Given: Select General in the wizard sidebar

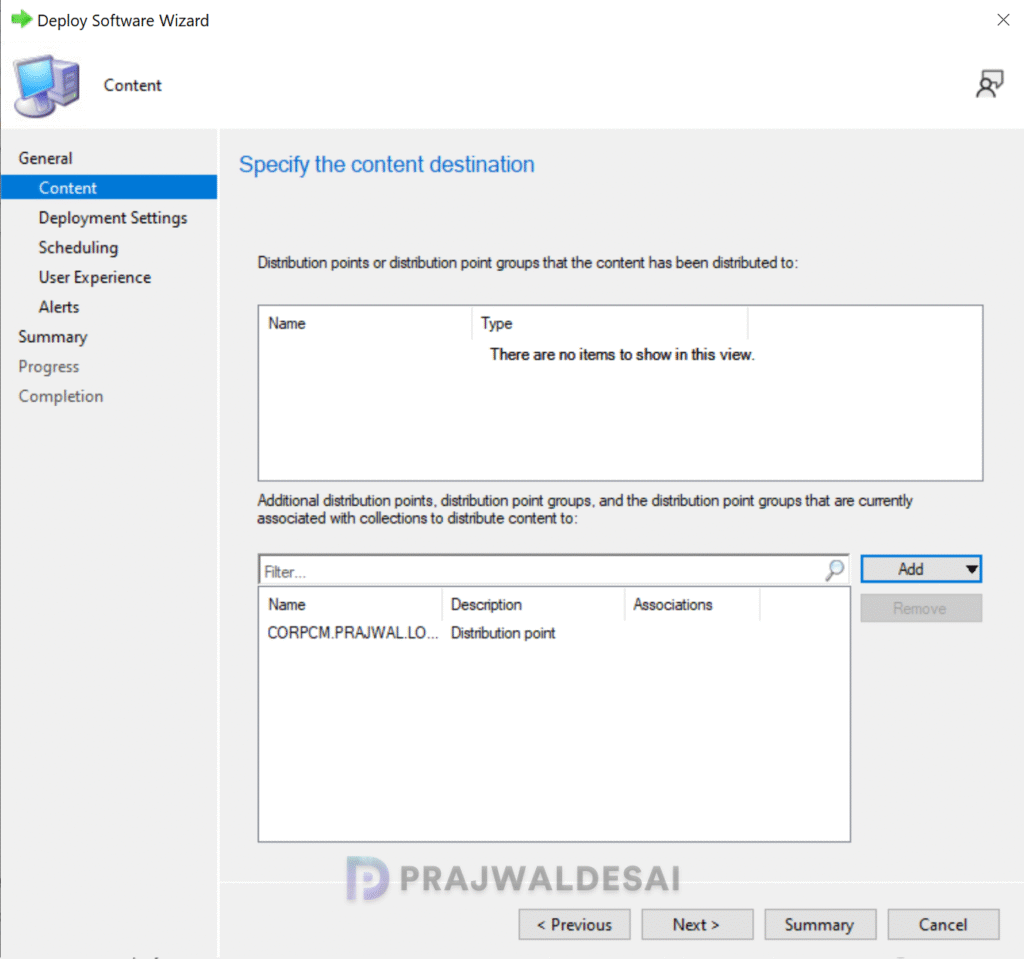Looking at the screenshot, I should (x=45, y=158).
